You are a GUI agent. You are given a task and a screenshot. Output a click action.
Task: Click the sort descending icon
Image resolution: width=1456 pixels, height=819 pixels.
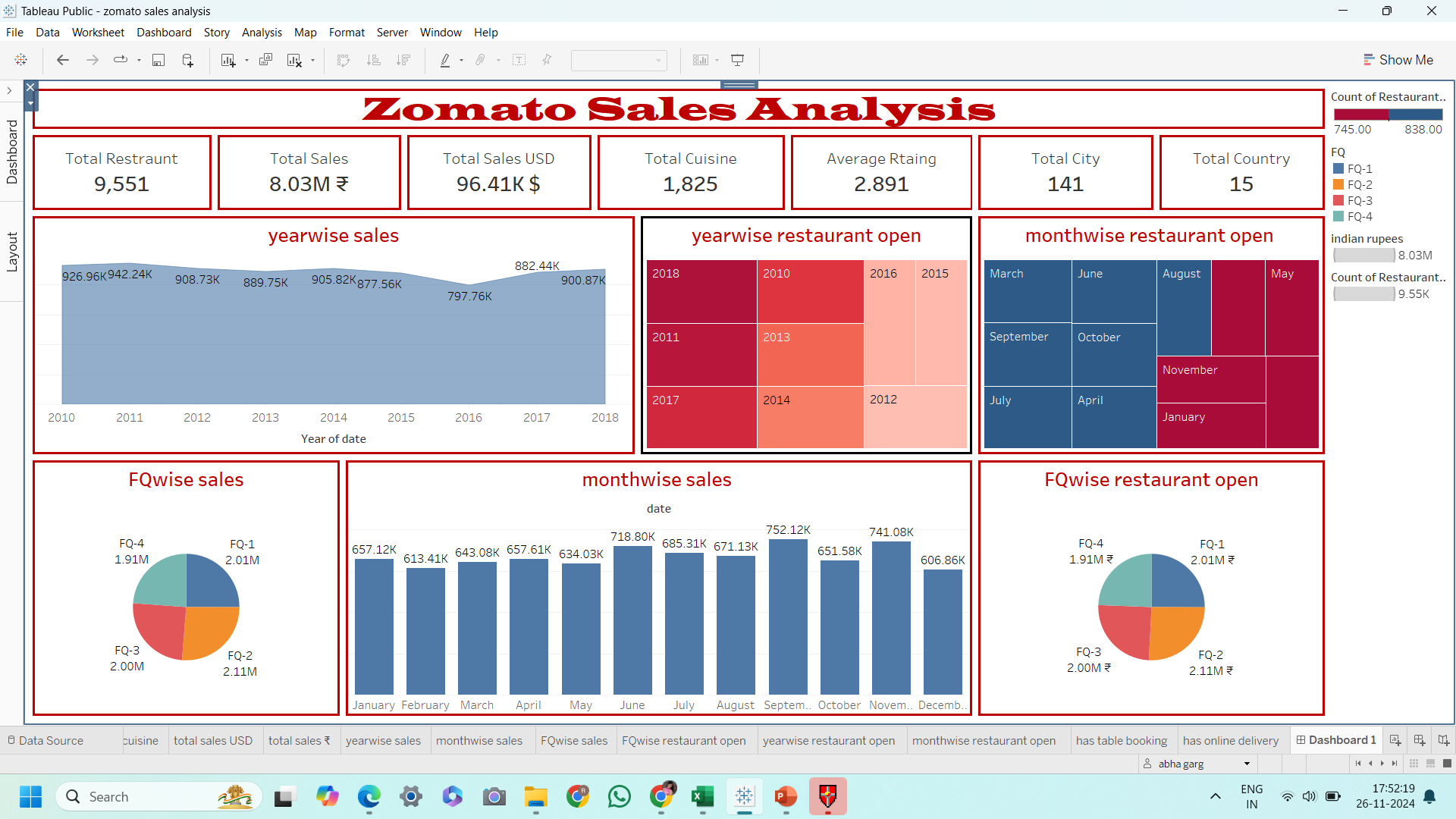tap(403, 60)
